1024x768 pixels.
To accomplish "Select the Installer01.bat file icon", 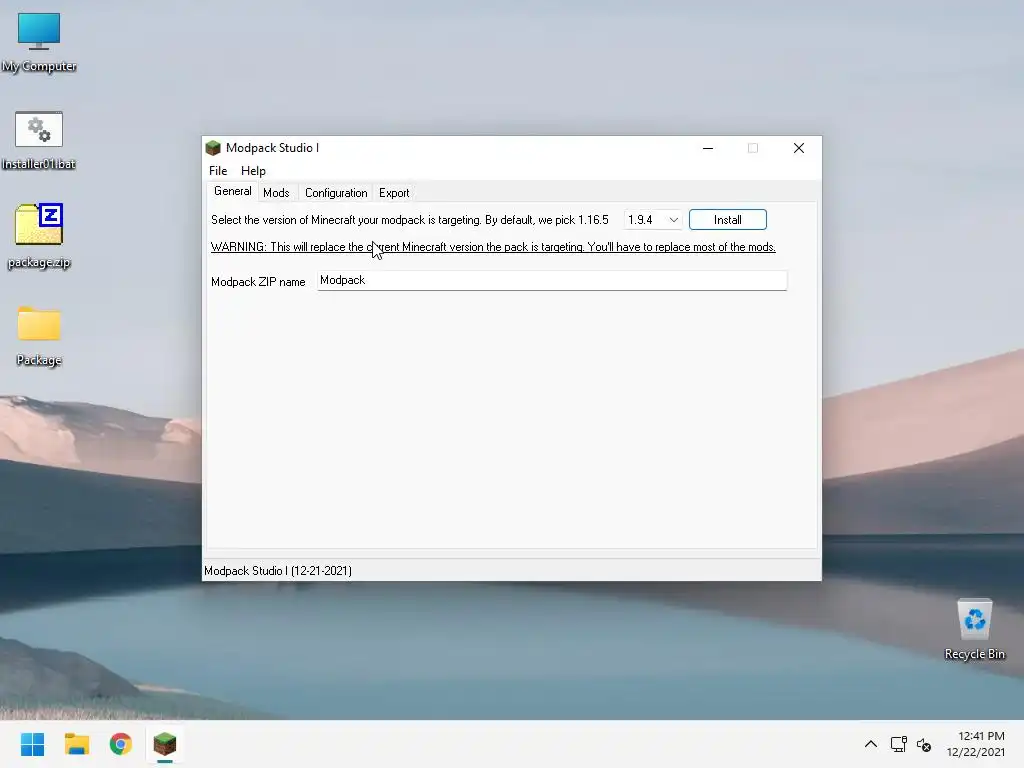I will coord(39,140).
